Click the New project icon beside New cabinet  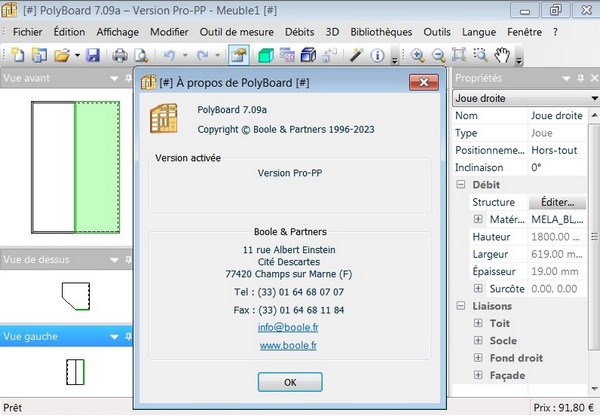39,55
